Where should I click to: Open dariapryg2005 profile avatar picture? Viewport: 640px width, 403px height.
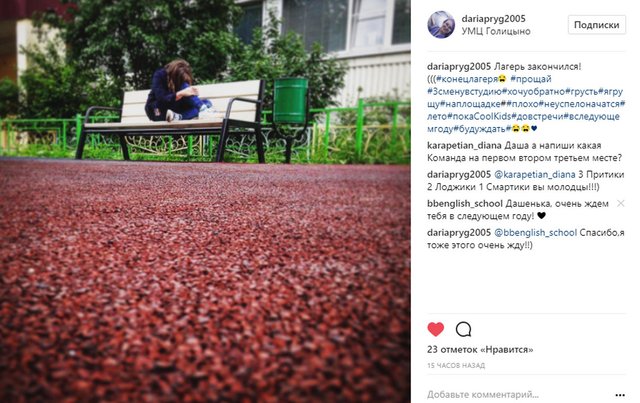coord(441,24)
